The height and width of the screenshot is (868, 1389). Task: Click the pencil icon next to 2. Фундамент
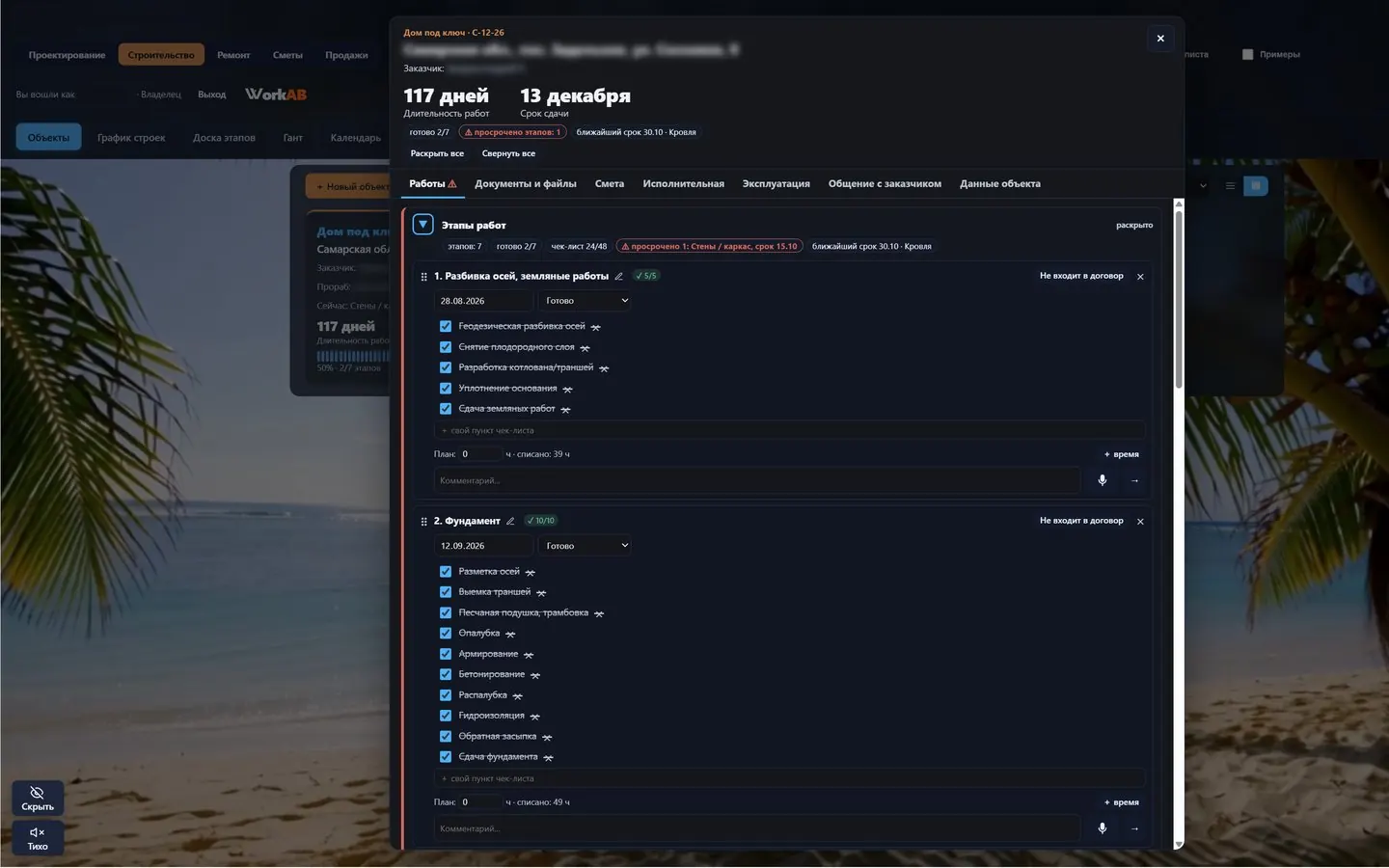510,521
